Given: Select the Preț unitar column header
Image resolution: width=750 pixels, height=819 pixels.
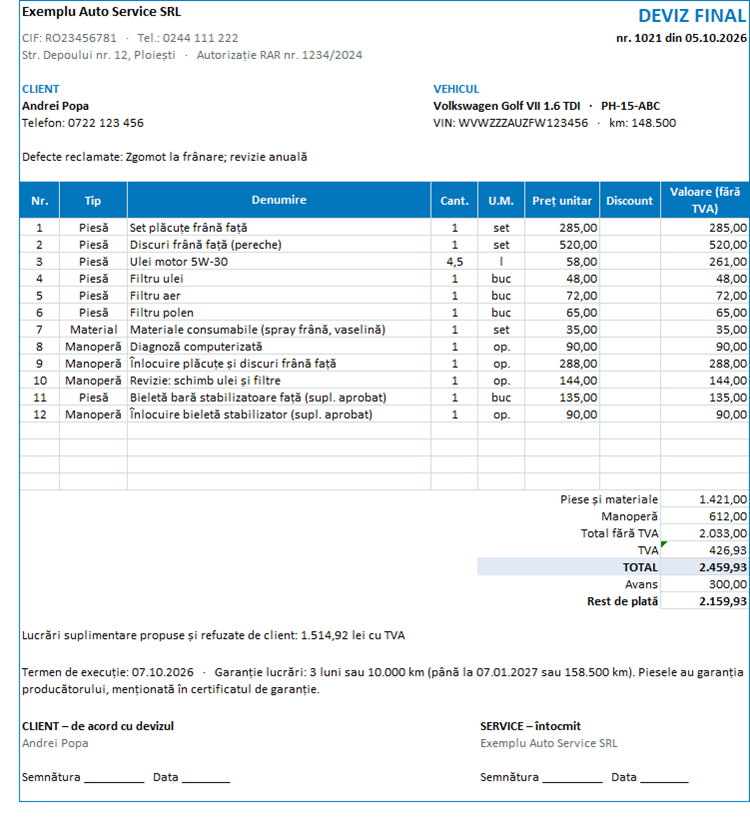Looking at the screenshot, I should pyautogui.click(x=562, y=201).
